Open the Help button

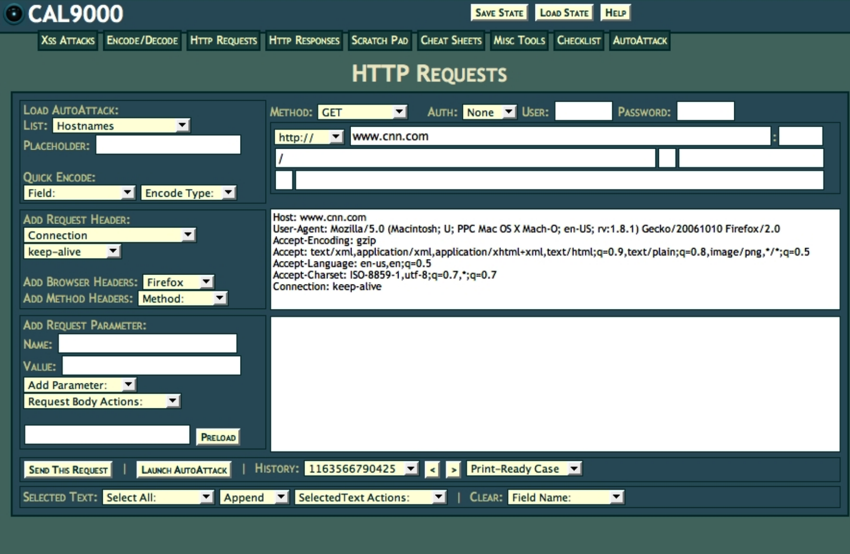point(615,13)
